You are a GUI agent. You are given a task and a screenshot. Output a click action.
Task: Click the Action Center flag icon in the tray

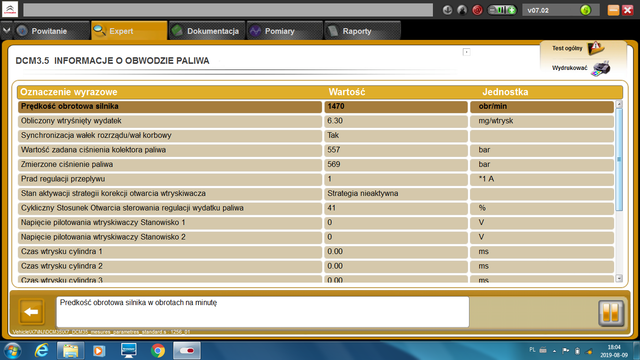(x=566, y=351)
